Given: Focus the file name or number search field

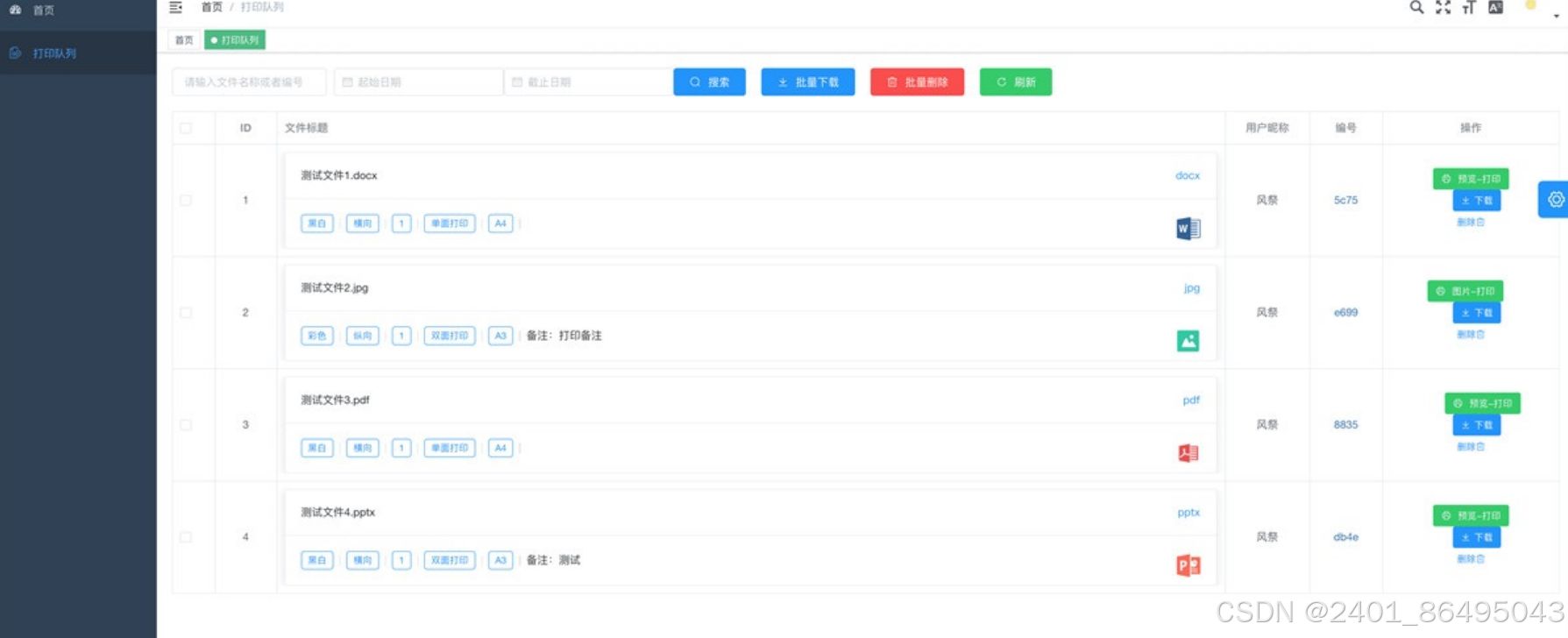Looking at the screenshot, I should 249,82.
